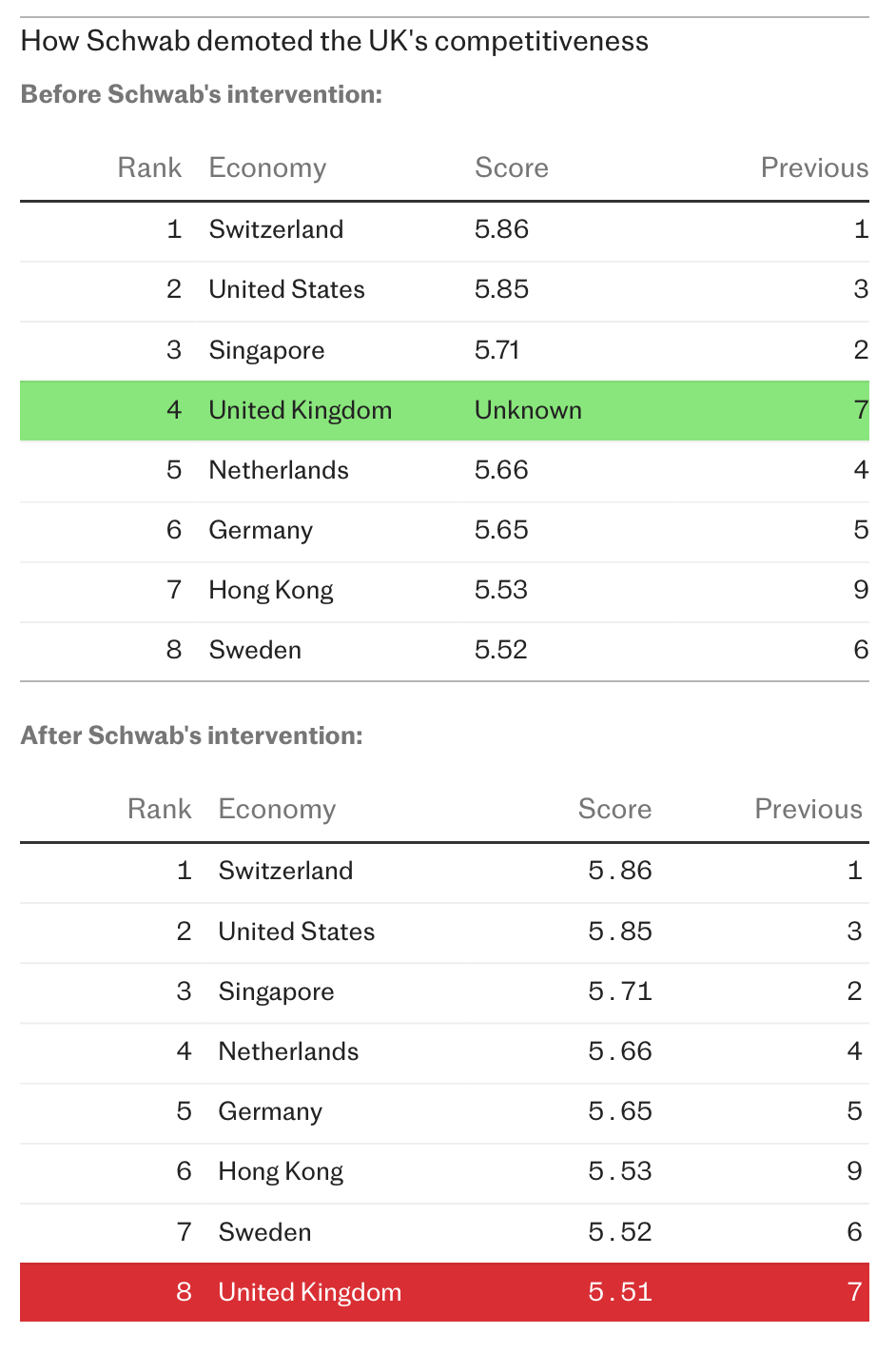Click United States in the second table
This screenshot has height=1353, width=896.
pos(297,931)
